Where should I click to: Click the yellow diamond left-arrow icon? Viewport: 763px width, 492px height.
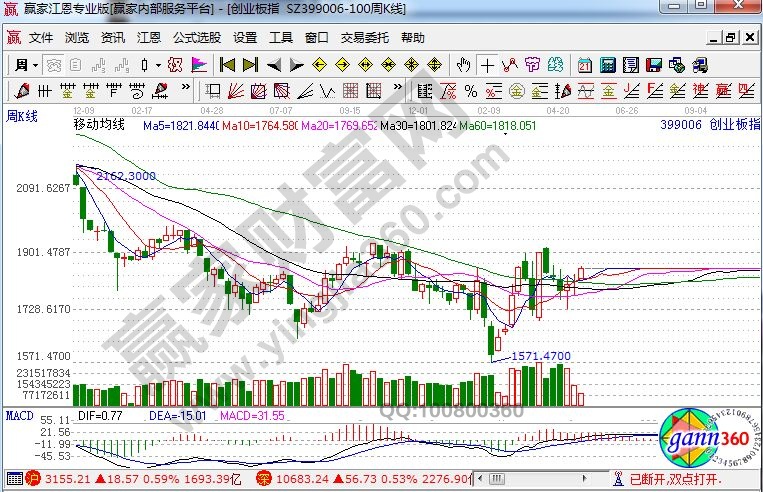[x=319, y=65]
